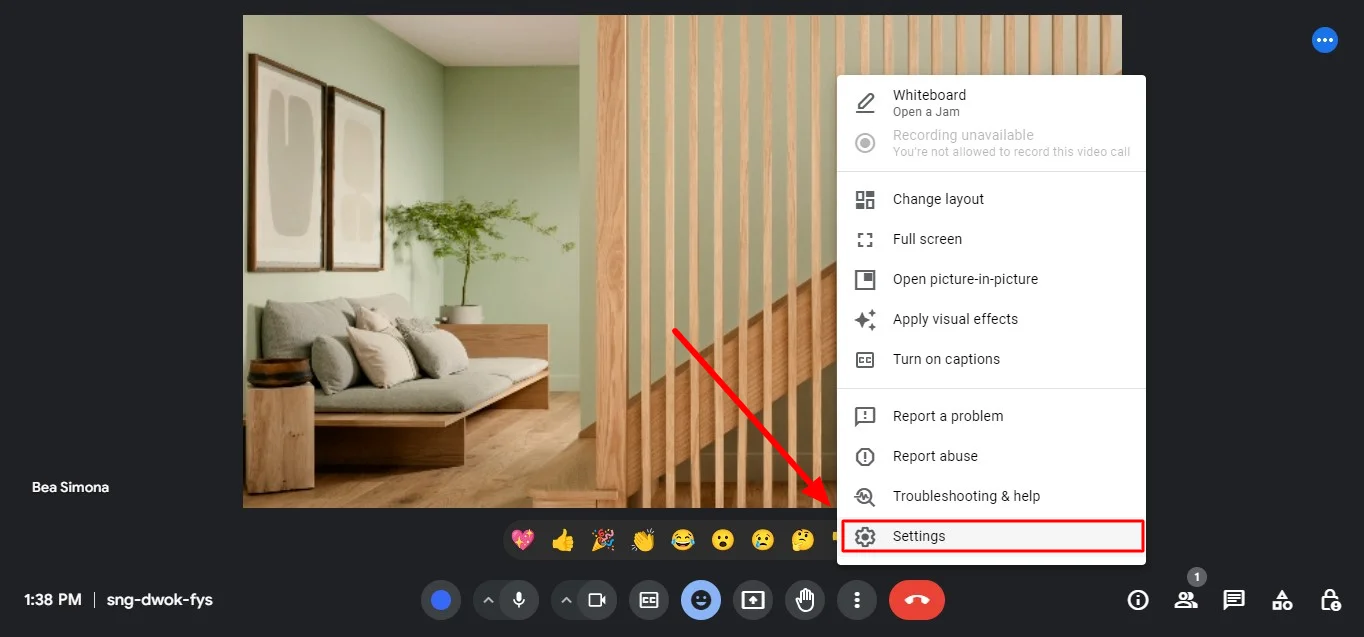This screenshot has width=1364, height=637.
Task: Send a heart emoji reaction
Action: 522,539
